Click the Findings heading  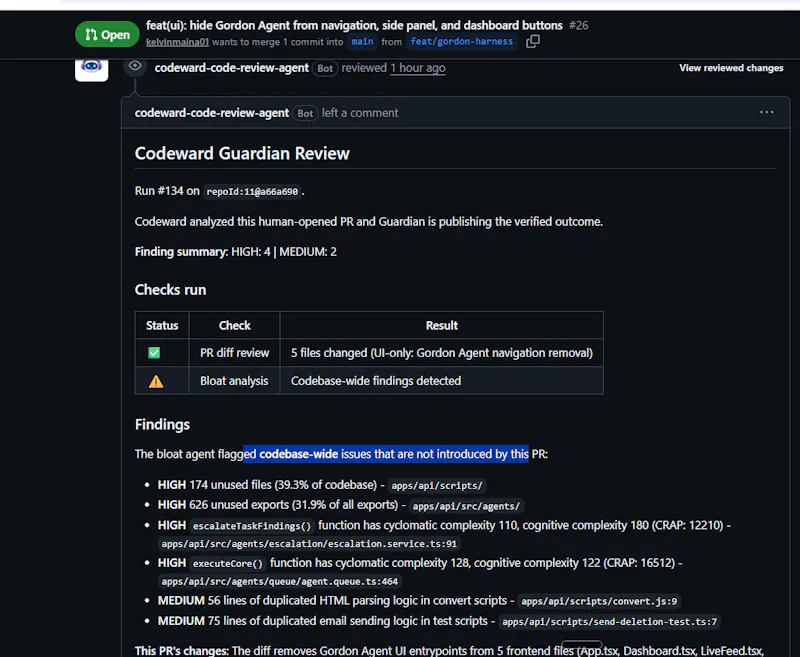coord(162,424)
